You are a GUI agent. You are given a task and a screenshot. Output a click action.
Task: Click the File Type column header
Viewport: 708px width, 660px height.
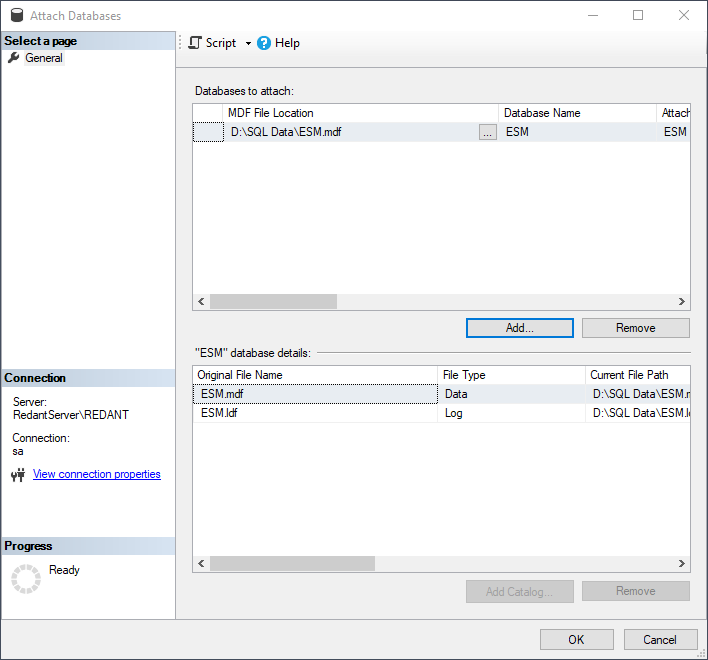pyautogui.click(x=512, y=375)
